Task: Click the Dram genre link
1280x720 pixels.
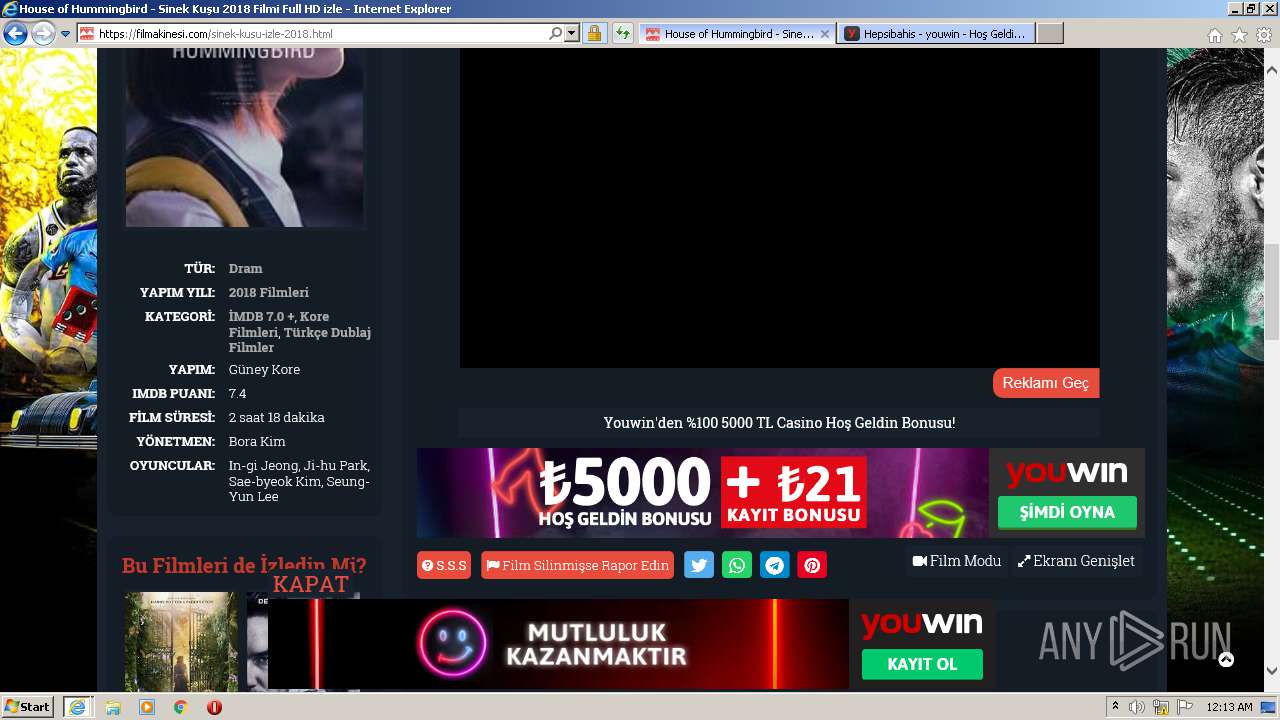Action: [x=245, y=269]
